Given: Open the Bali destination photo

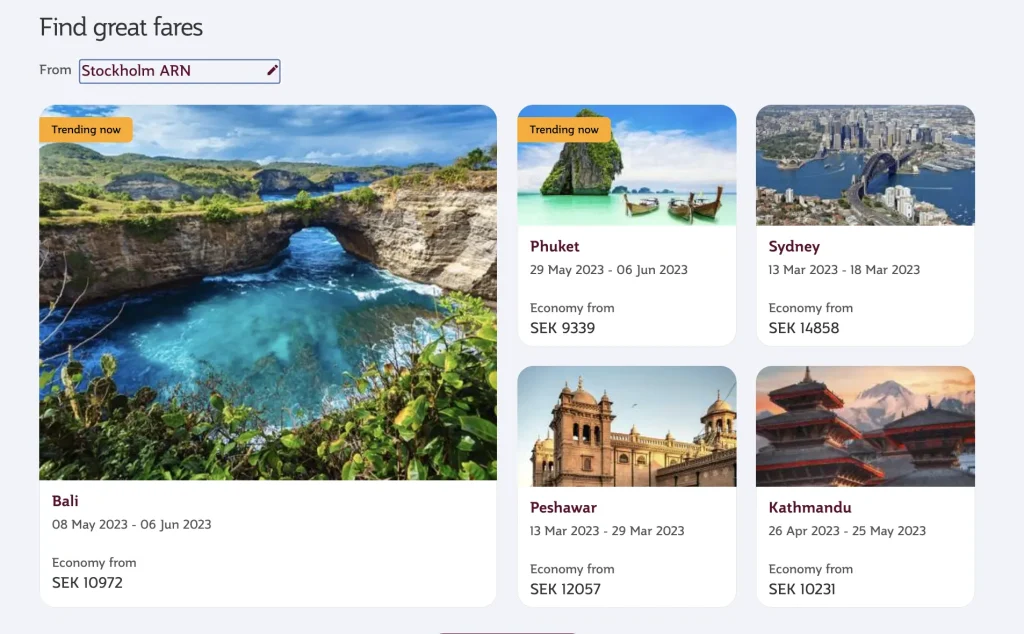Looking at the screenshot, I should click(x=268, y=293).
